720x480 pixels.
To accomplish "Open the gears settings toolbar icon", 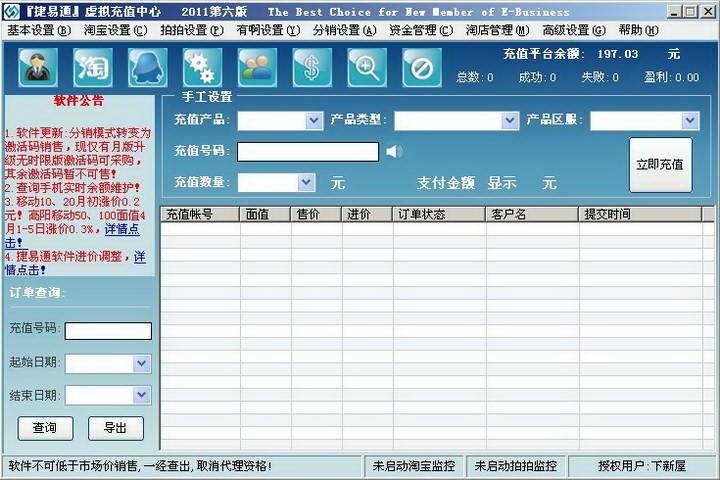I will [202, 68].
